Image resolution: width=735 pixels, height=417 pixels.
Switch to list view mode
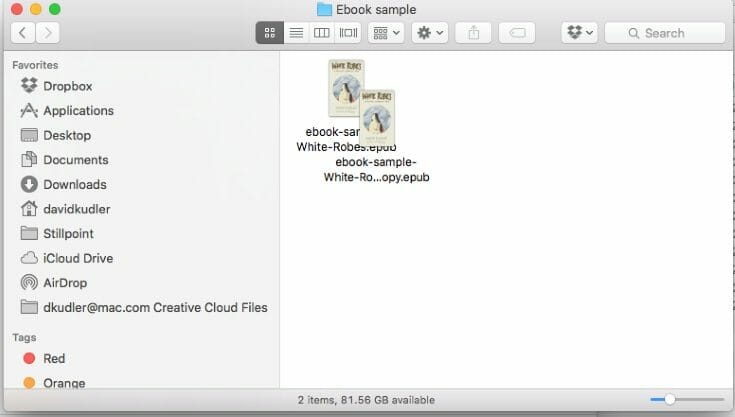point(296,33)
